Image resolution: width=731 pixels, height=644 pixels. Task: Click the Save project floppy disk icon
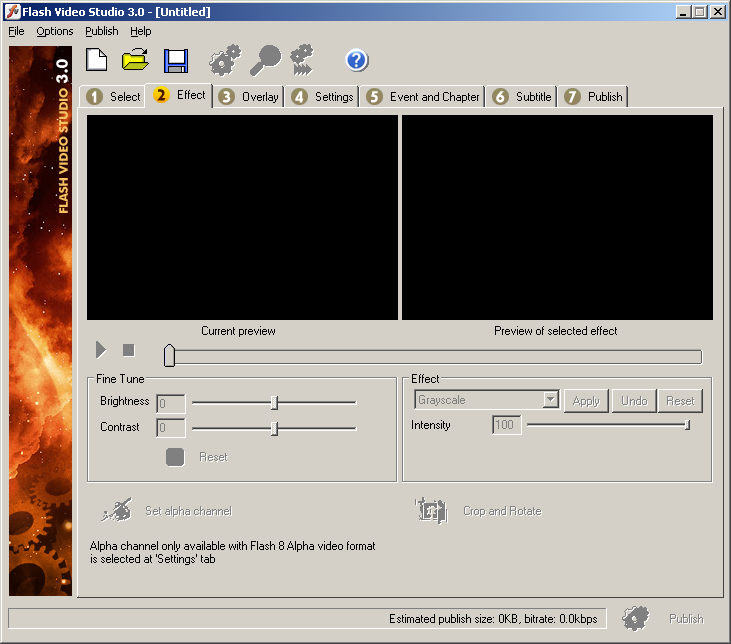[176, 61]
